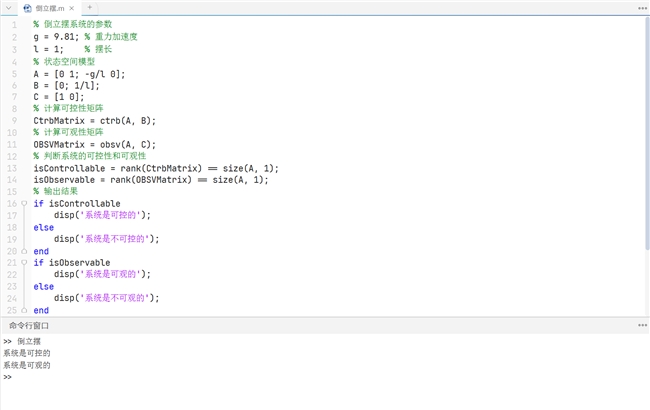This screenshot has height=410, width=650.
Task: Click the MATLAB file icon on the tab
Action: point(27,8)
